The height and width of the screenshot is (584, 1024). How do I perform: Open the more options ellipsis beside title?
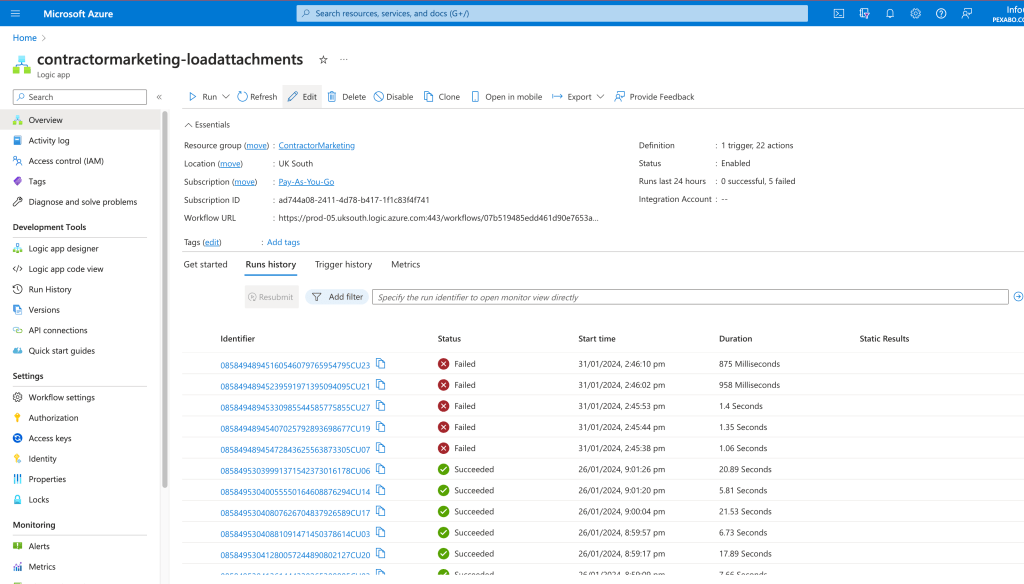tap(344, 59)
